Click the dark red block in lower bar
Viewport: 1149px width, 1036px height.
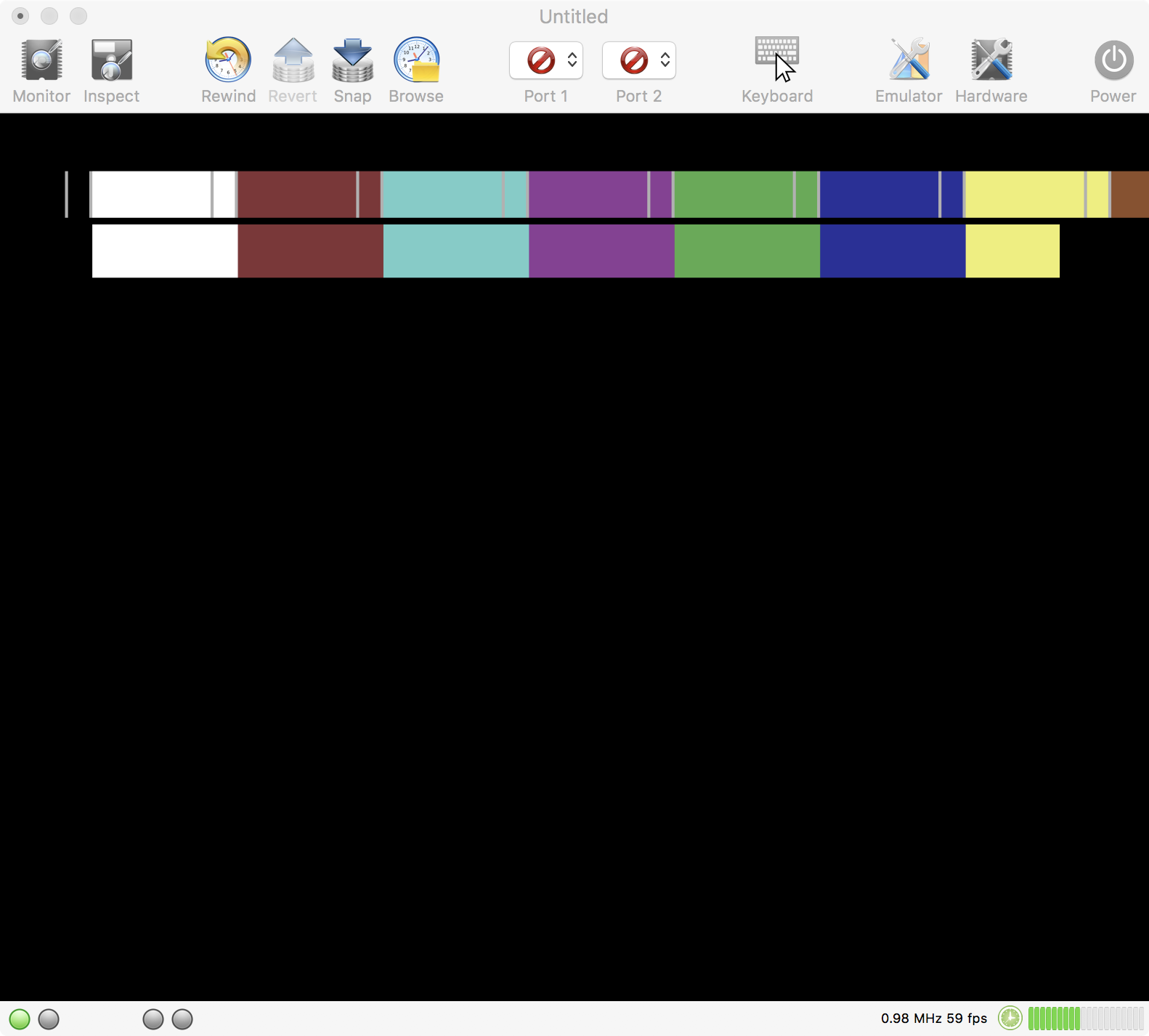[x=311, y=251]
